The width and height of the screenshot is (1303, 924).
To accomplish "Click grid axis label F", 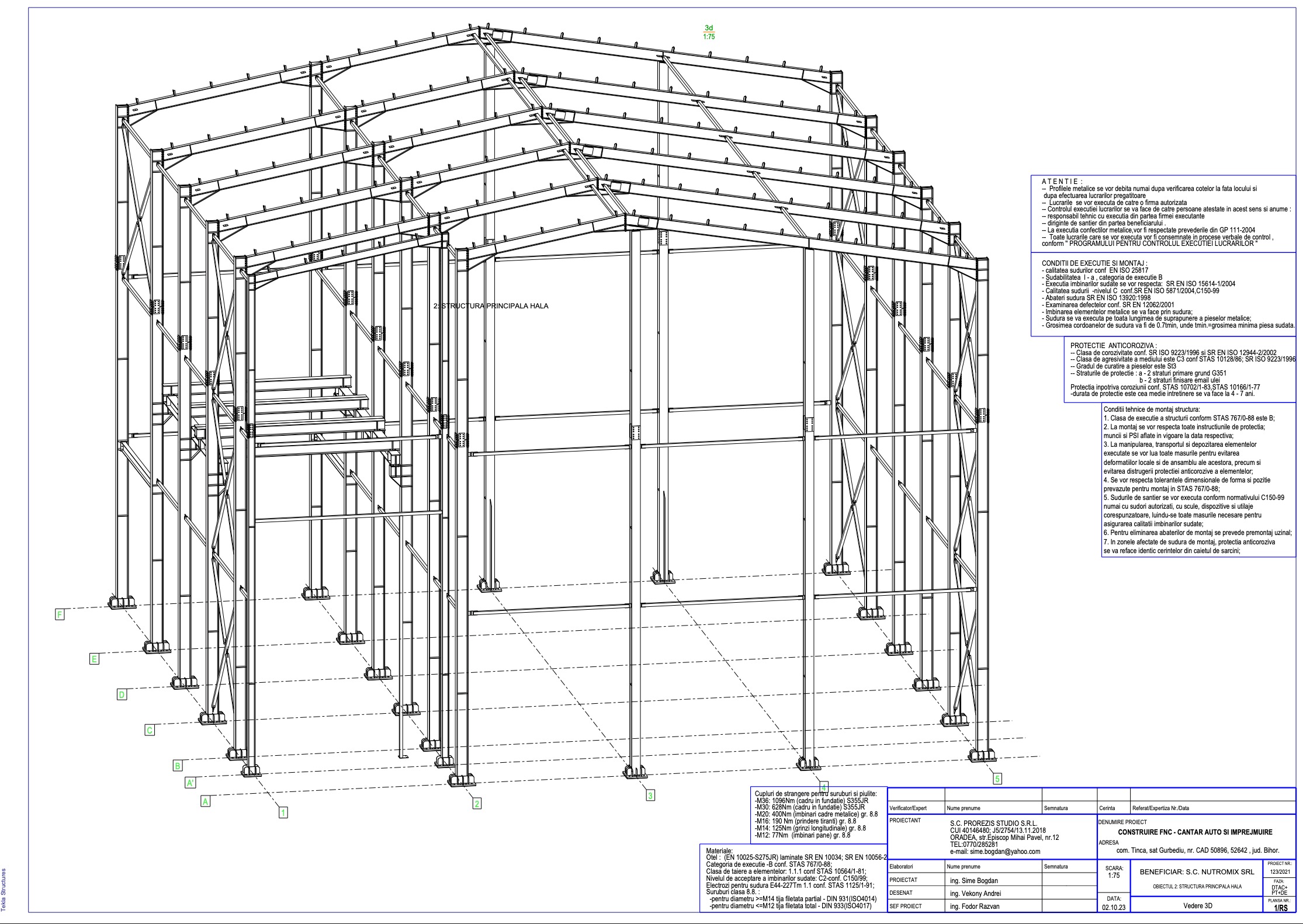I will pyautogui.click(x=59, y=614).
